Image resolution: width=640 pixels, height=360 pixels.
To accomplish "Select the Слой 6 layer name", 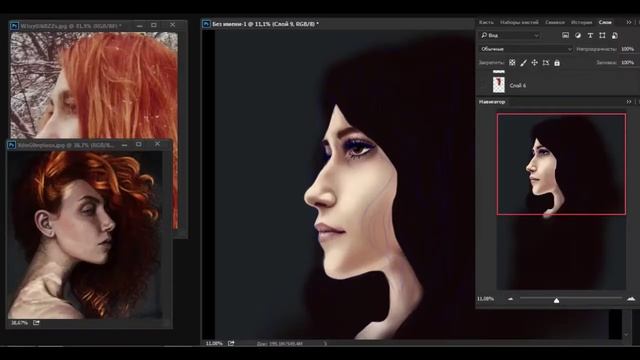I will click(518, 85).
